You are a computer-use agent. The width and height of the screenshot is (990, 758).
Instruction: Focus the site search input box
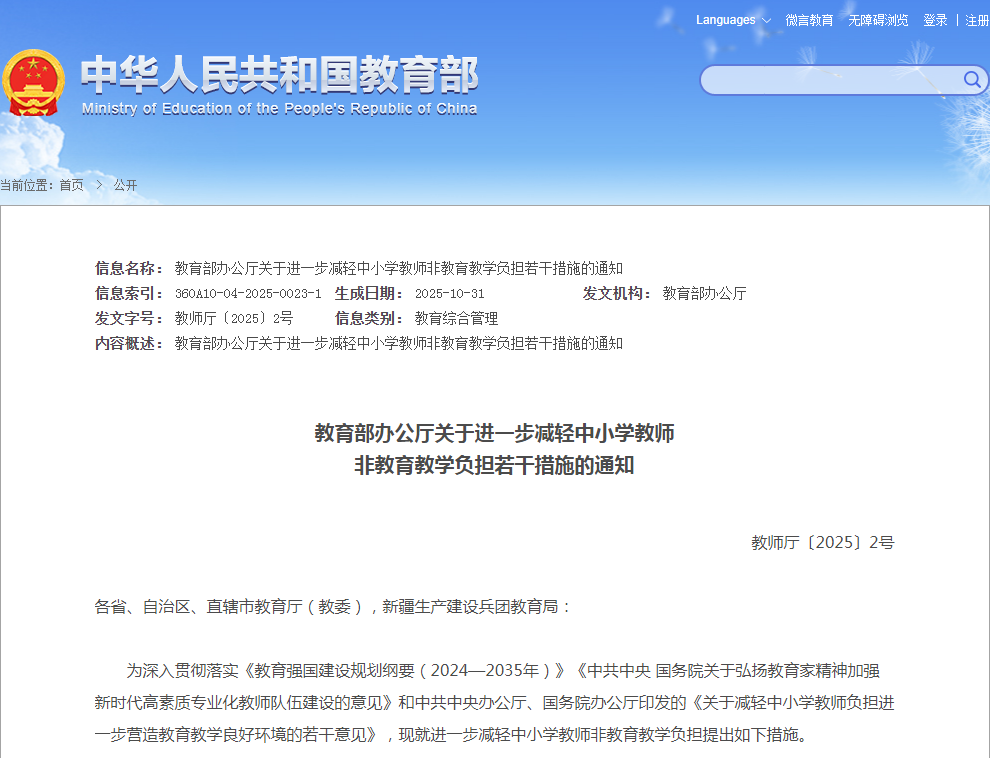click(x=830, y=80)
